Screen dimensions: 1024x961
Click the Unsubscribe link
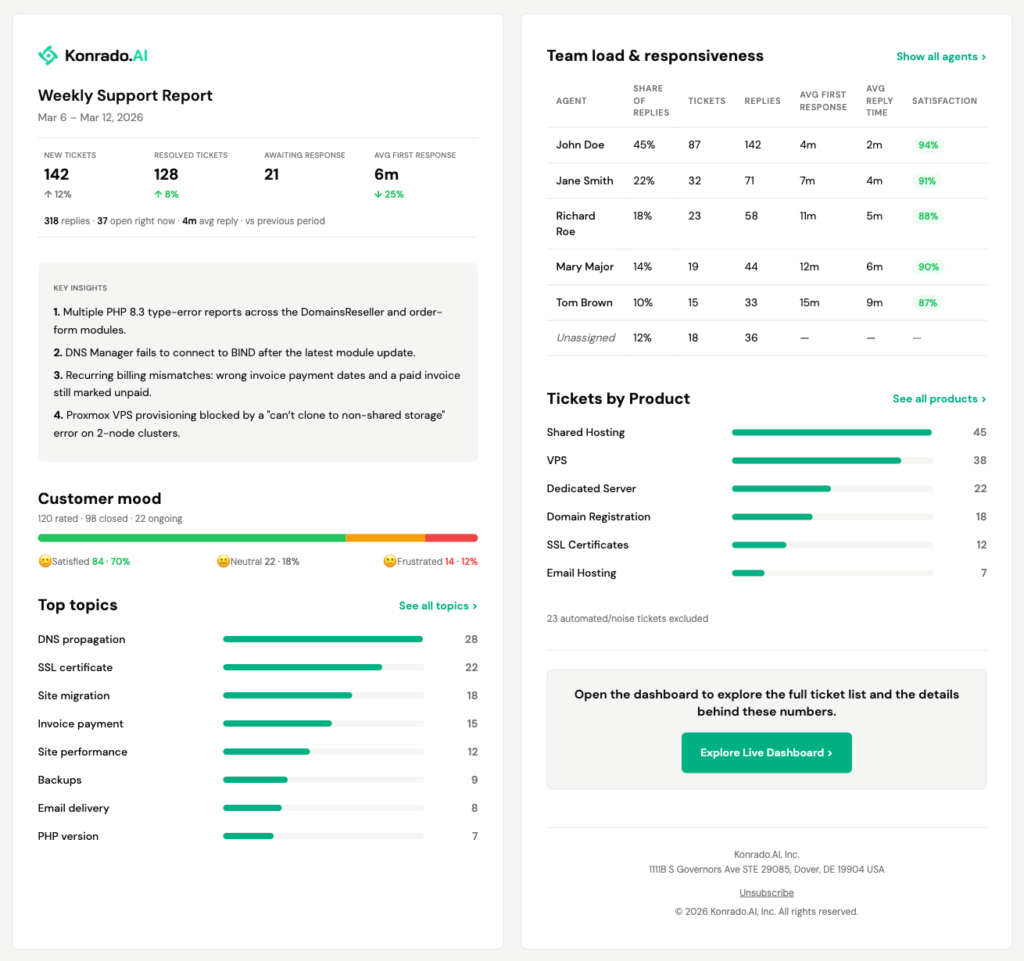(766, 892)
